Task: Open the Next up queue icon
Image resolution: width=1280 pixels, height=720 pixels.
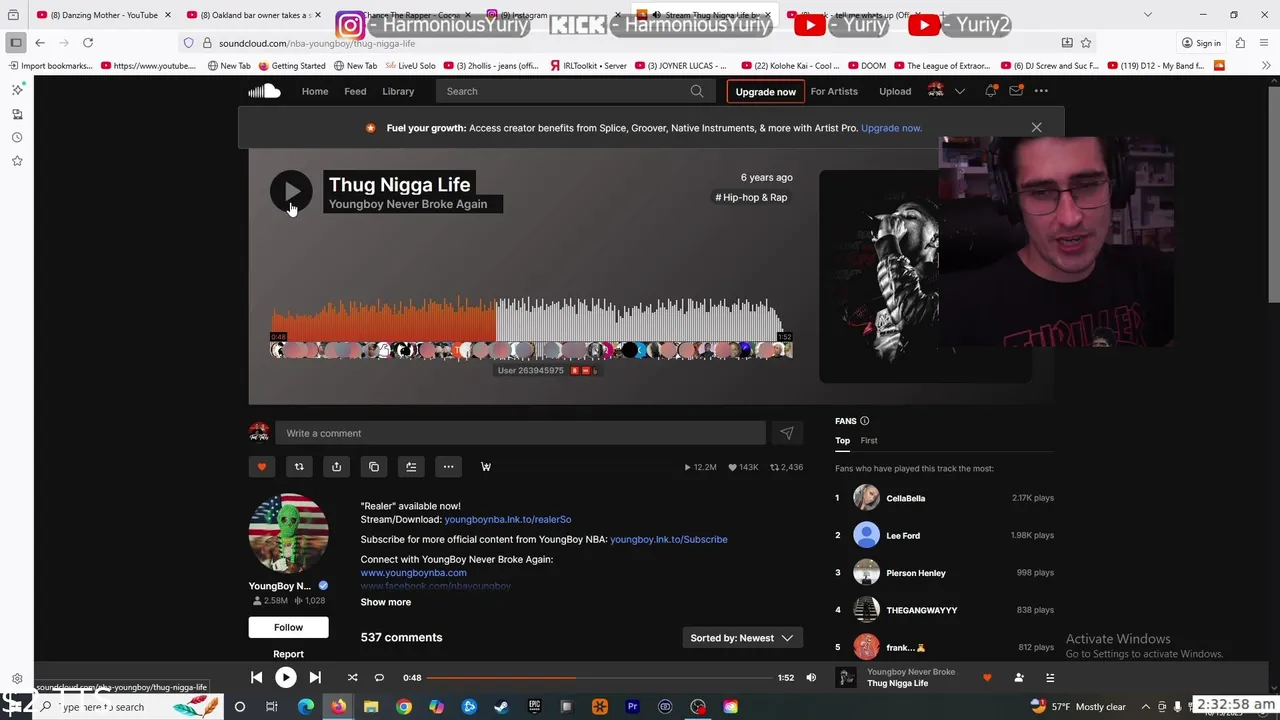Action: tap(1050, 678)
